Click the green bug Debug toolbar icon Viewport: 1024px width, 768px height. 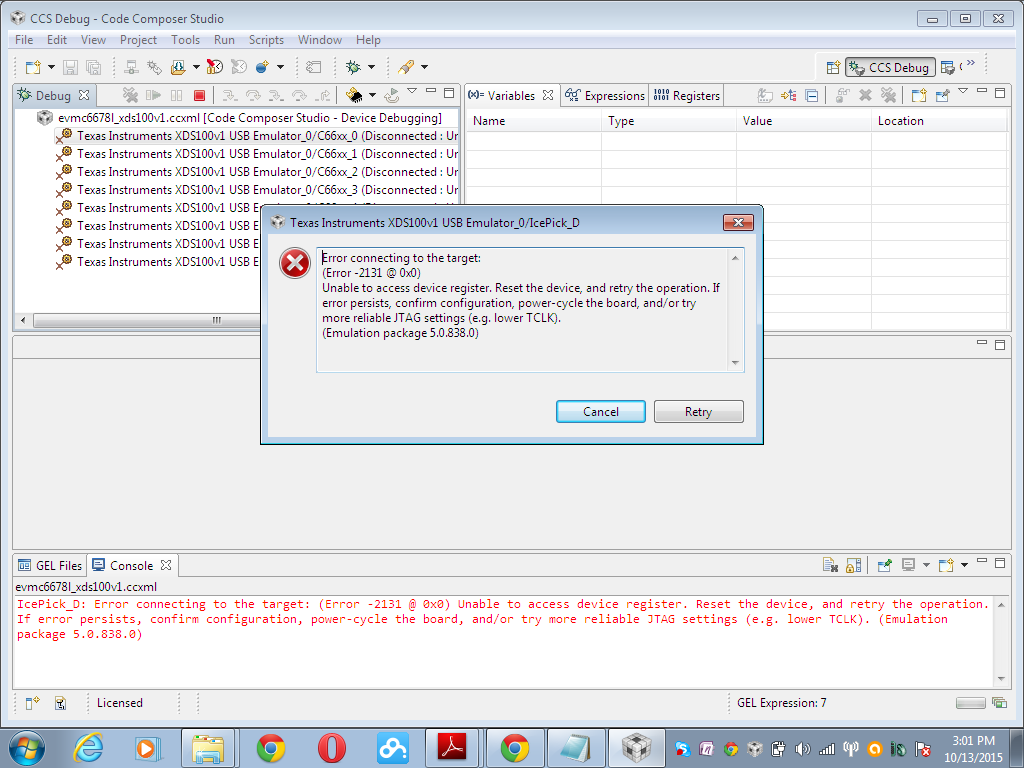point(353,67)
